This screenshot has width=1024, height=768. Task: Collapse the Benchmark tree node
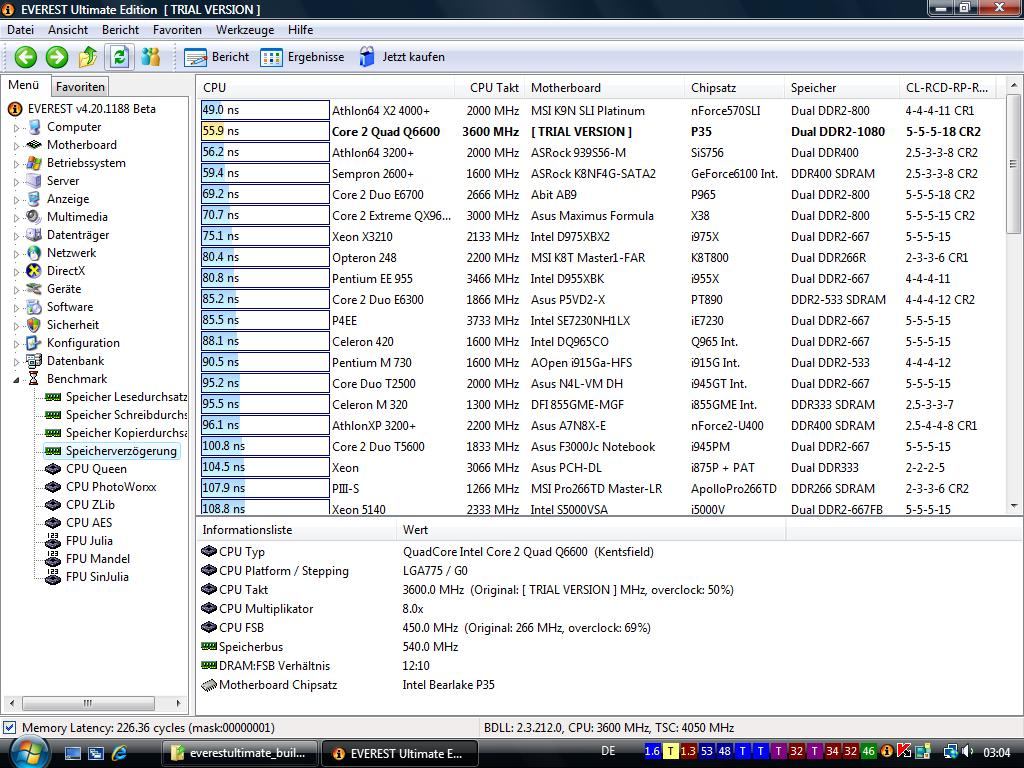coord(16,379)
